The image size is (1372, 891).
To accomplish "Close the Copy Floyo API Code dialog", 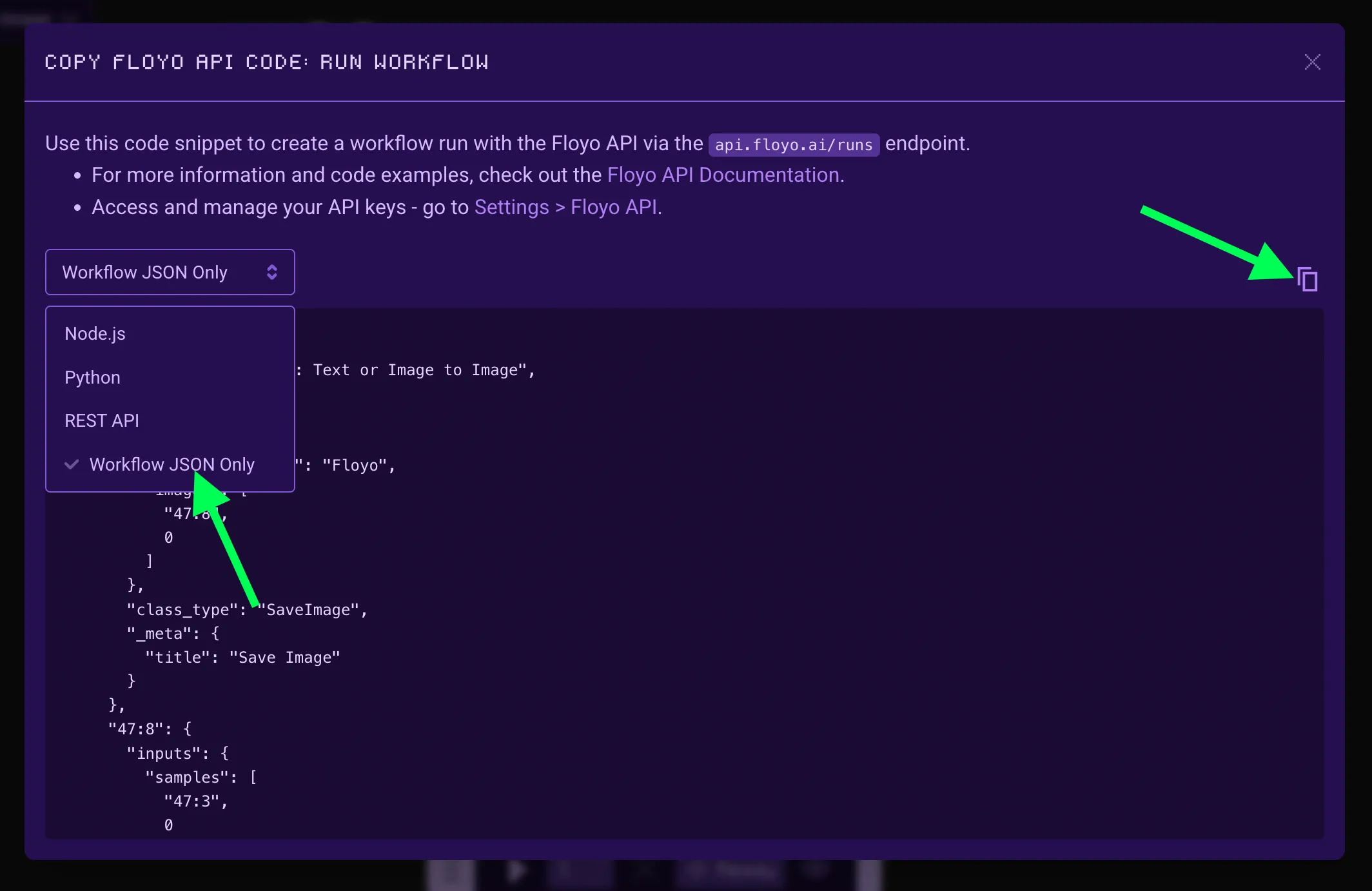I will point(1312,62).
